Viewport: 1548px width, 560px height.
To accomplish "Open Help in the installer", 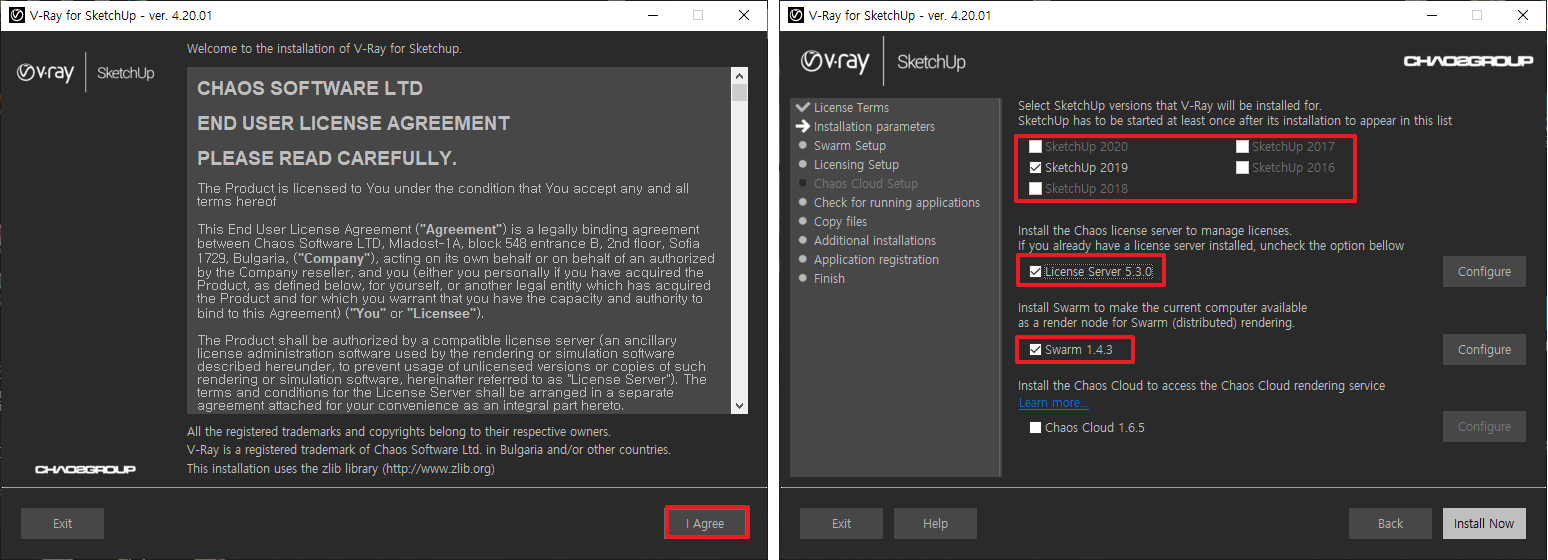I will pos(935,523).
